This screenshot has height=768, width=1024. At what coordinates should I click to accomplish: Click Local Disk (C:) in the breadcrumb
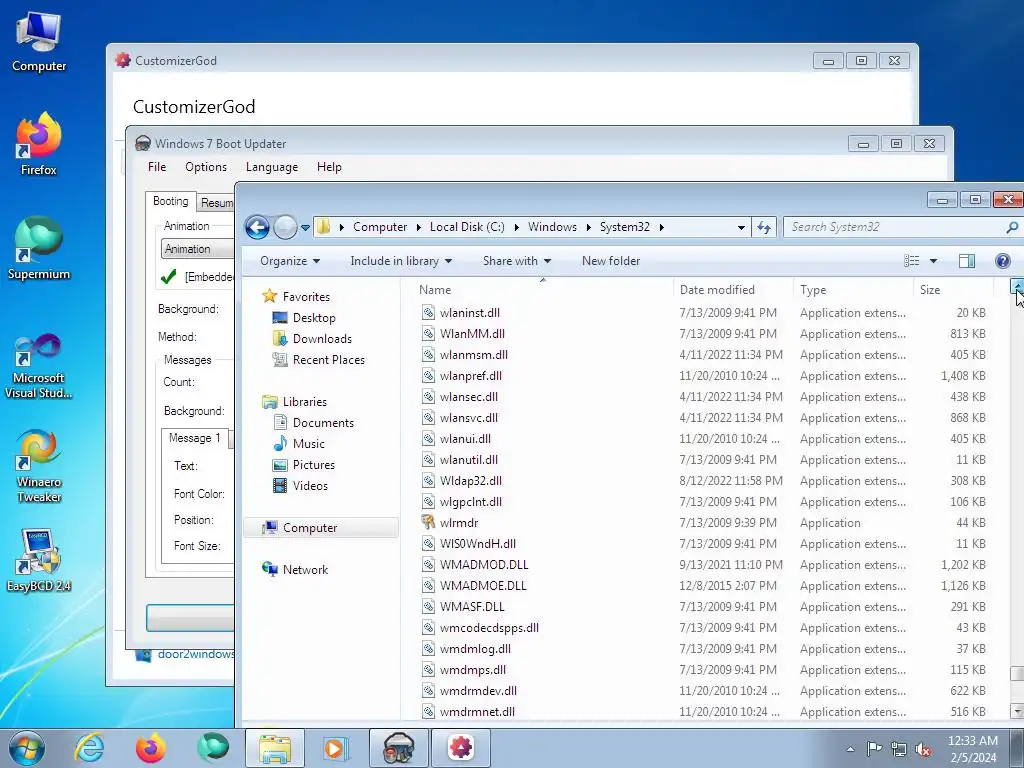coord(467,227)
